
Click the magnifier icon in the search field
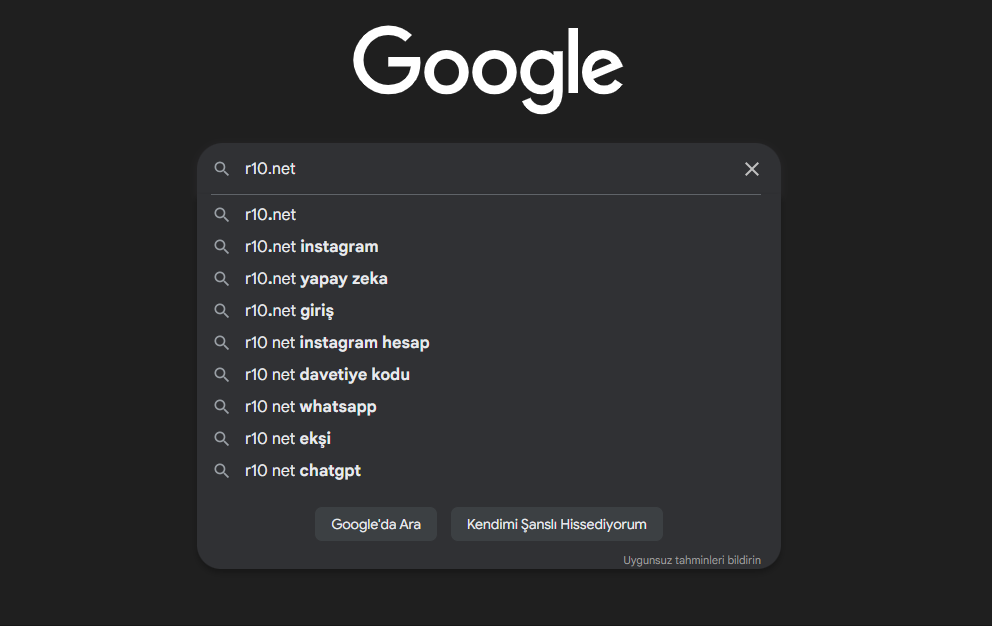[x=222, y=169]
